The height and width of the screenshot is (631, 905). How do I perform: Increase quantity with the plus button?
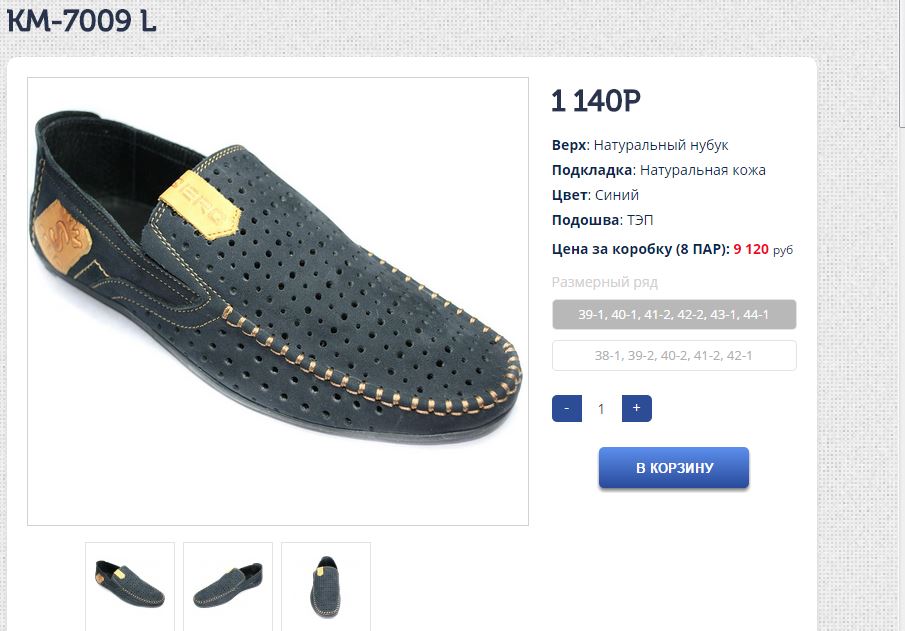[x=636, y=408]
